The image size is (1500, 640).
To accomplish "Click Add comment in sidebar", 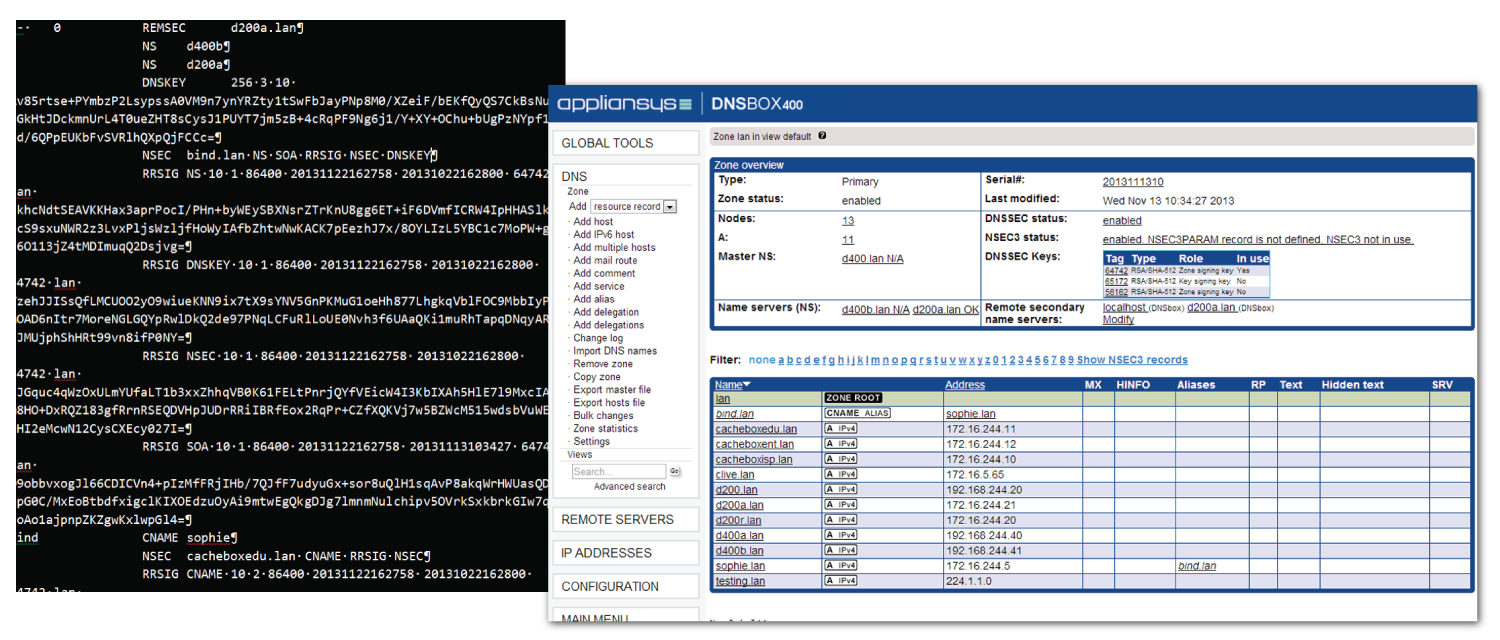I will (604, 274).
